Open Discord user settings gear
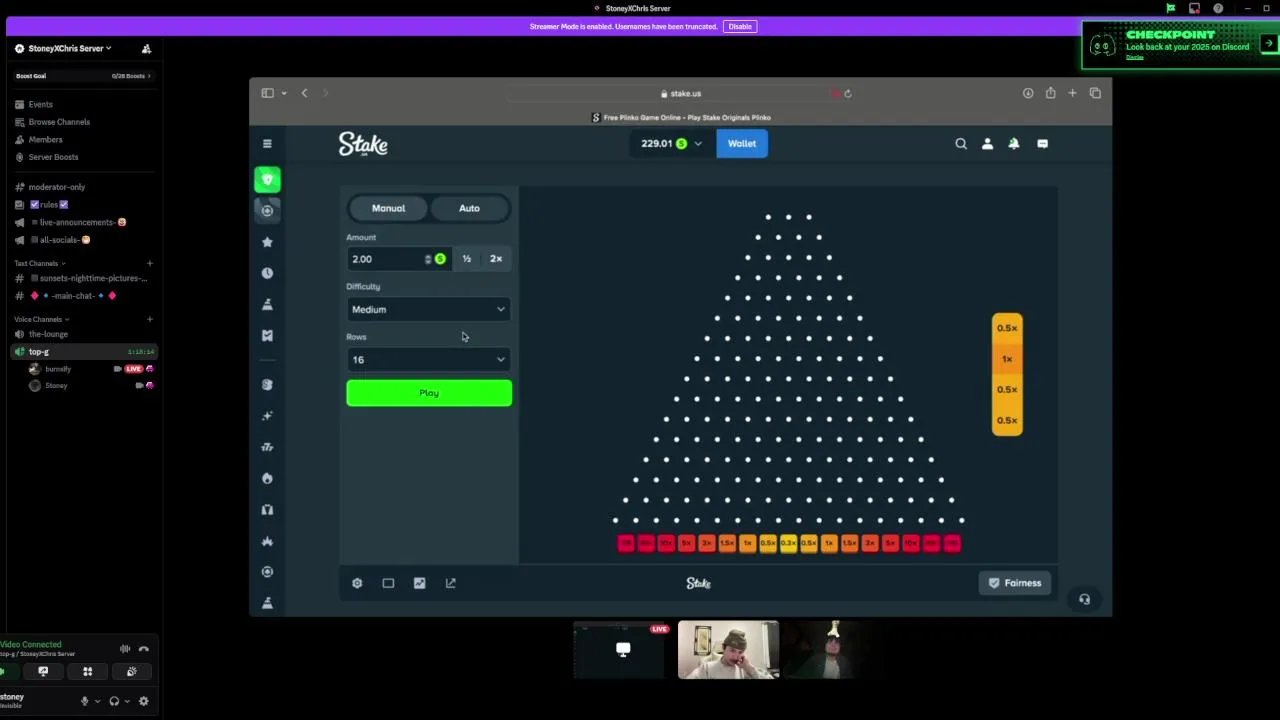Image resolution: width=1280 pixels, height=720 pixels. 144,701
